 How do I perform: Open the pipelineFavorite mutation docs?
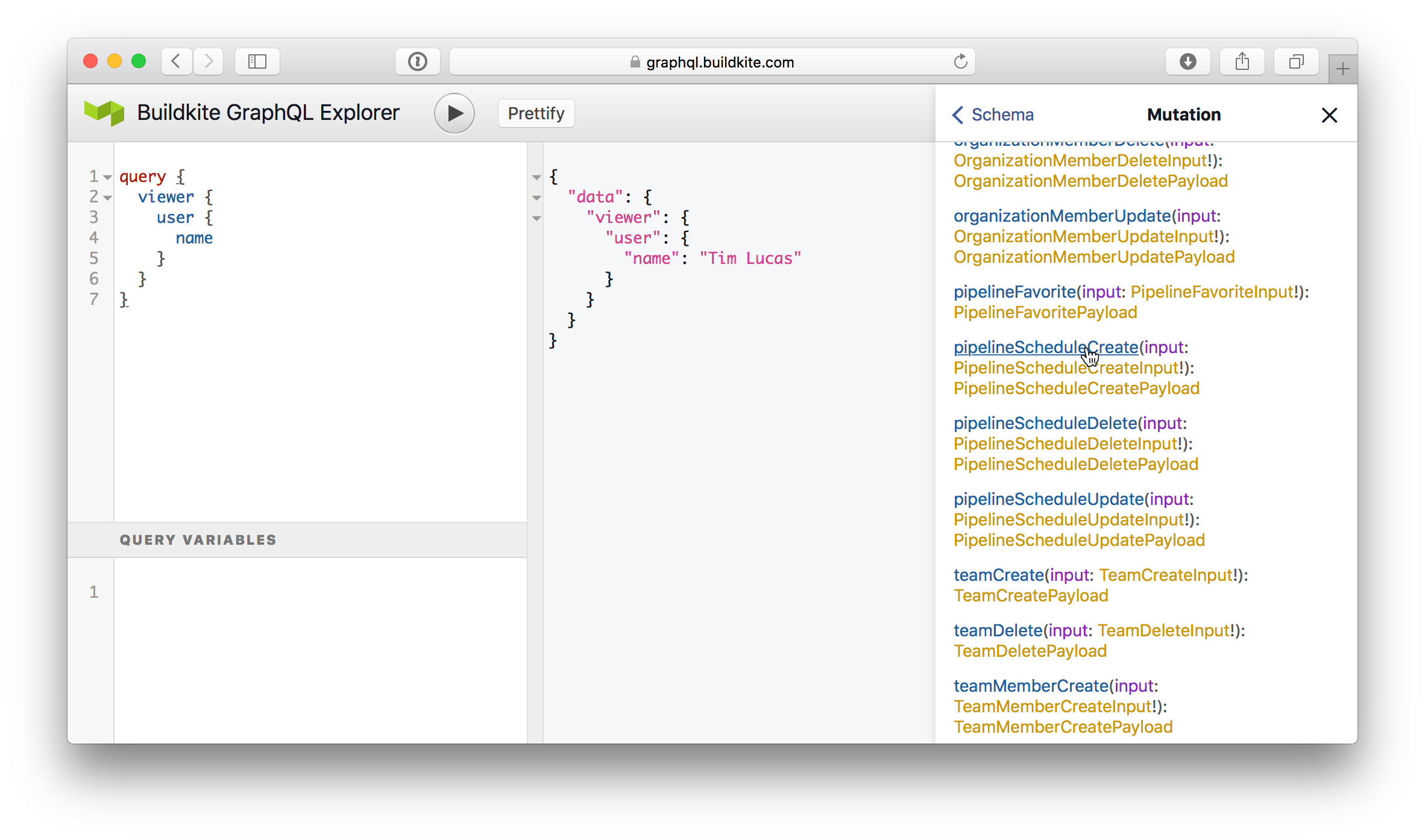point(1015,292)
